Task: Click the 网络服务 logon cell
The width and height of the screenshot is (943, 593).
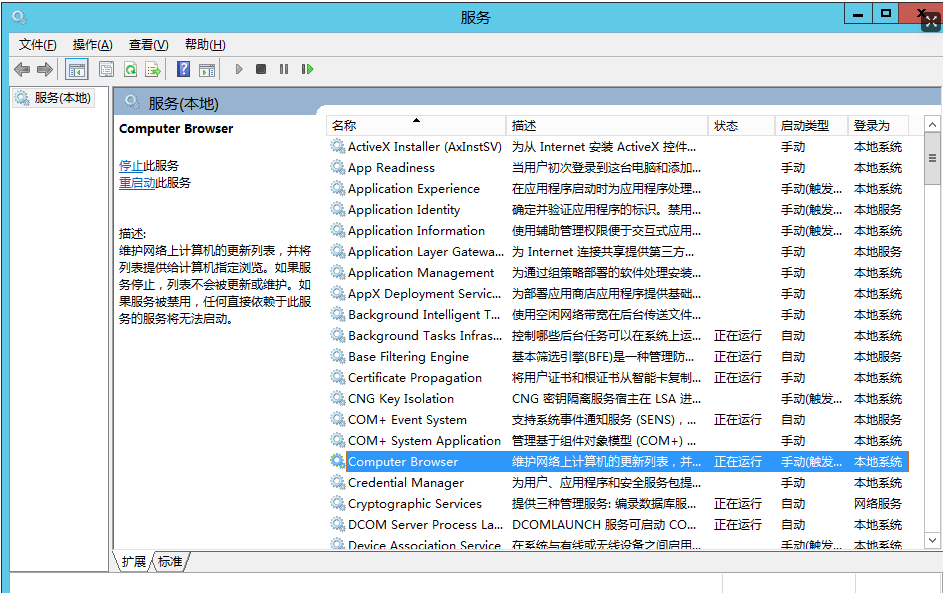Action: click(878, 503)
